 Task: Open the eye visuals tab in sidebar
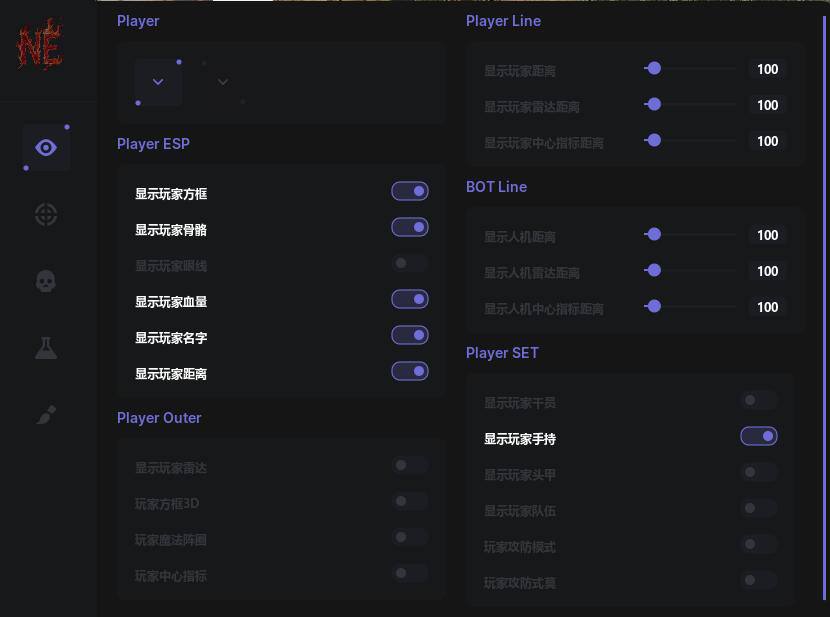coord(46,148)
